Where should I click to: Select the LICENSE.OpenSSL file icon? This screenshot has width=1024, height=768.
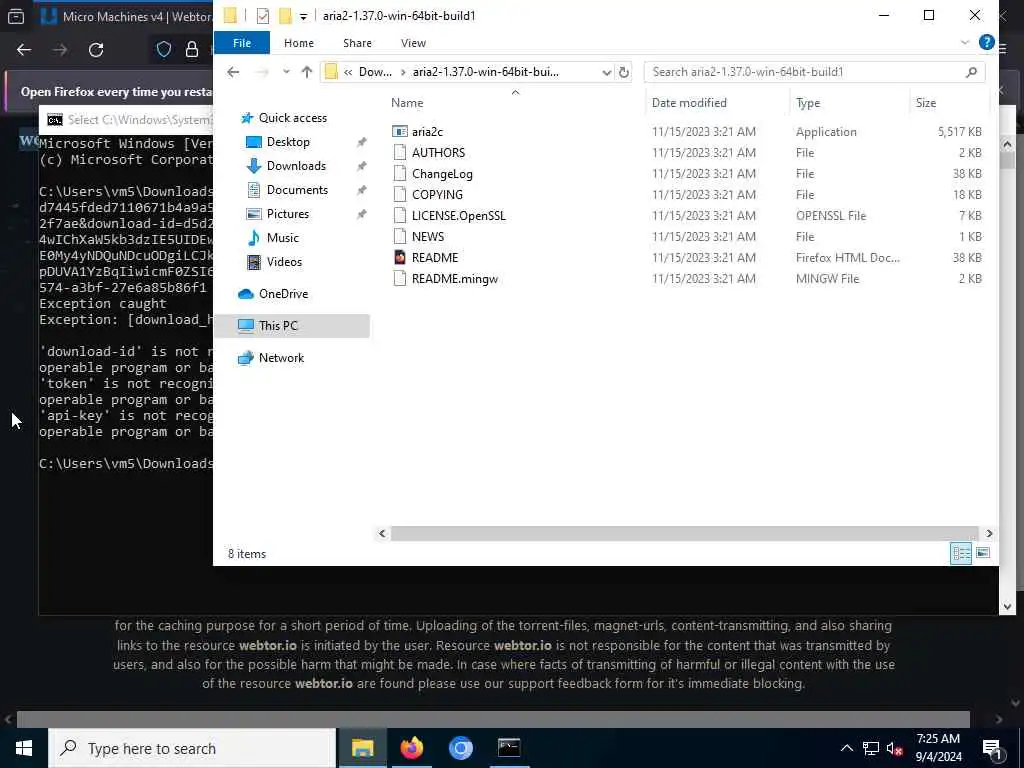(400, 216)
